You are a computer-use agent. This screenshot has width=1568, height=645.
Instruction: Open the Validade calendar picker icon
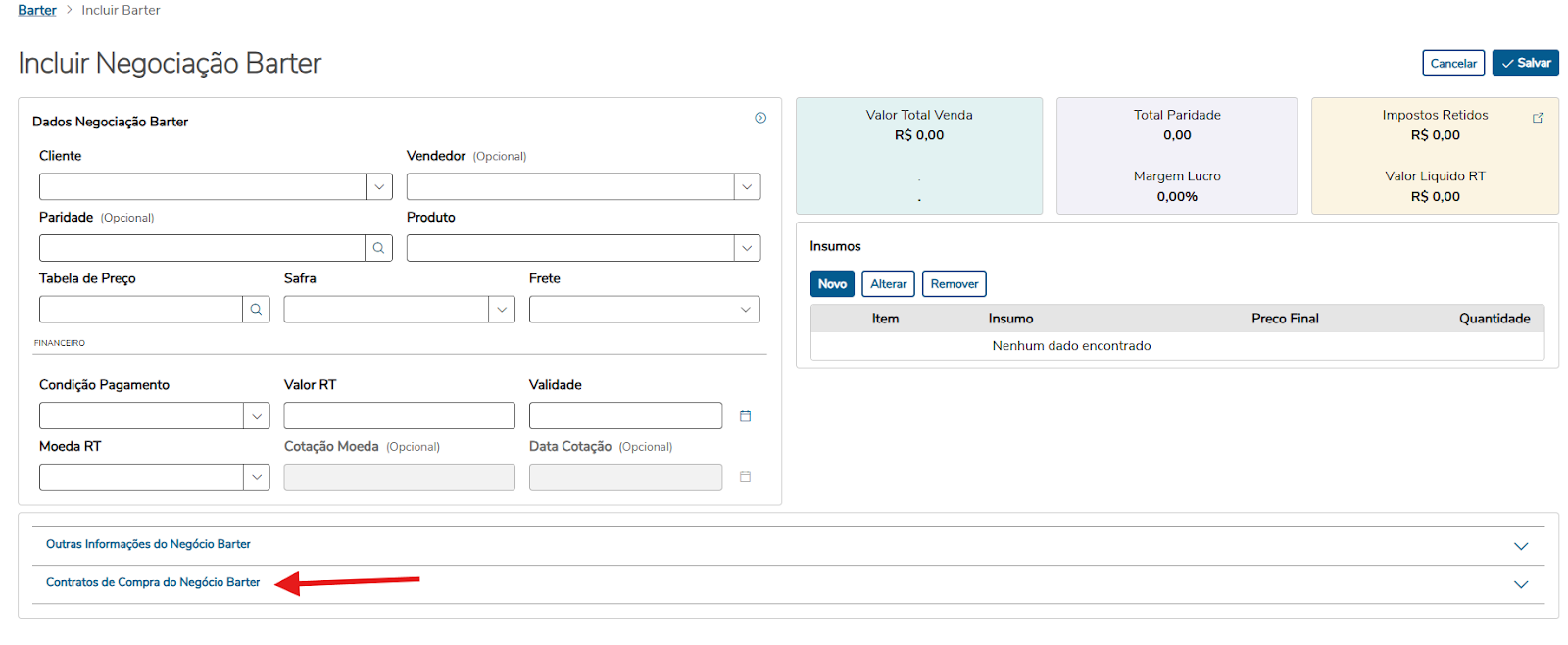[745, 416]
